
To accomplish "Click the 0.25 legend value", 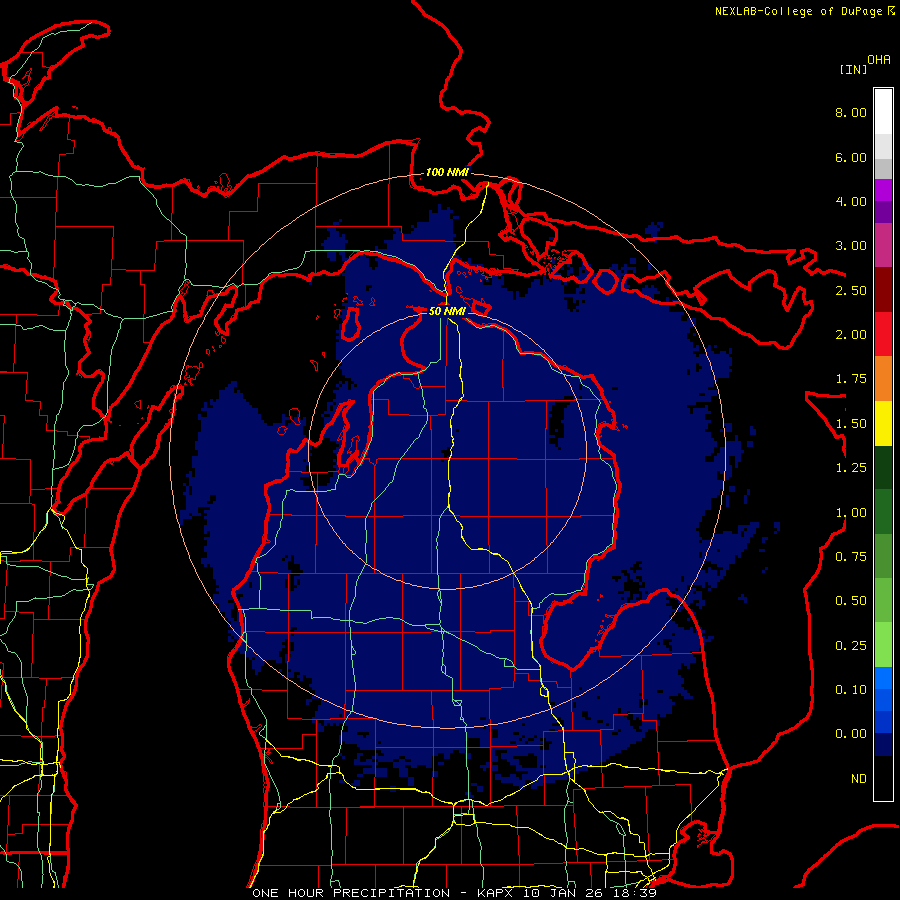I will pyautogui.click(x=851, y=646).
